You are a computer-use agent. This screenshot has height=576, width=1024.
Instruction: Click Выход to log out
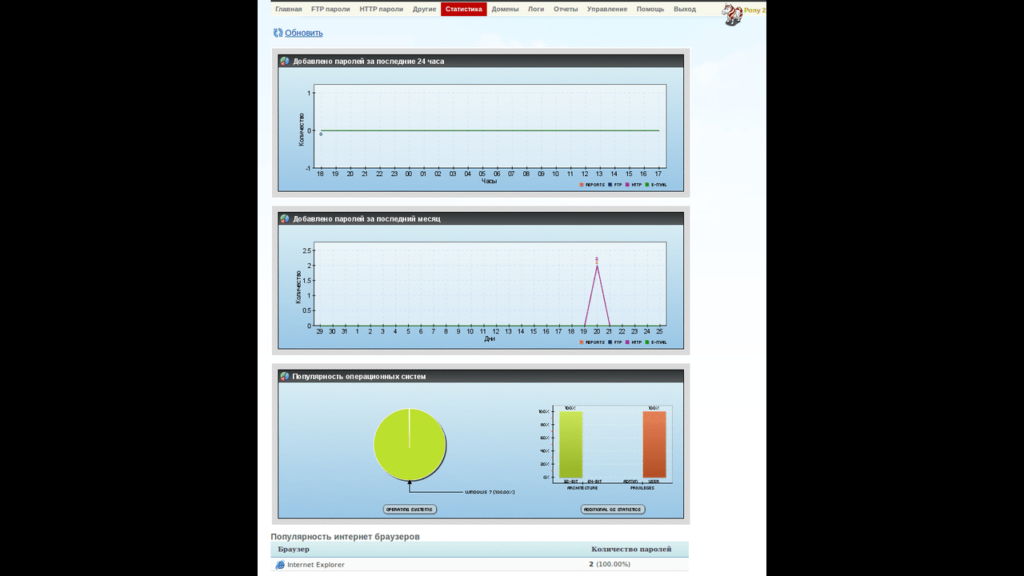tap(684, 9)
